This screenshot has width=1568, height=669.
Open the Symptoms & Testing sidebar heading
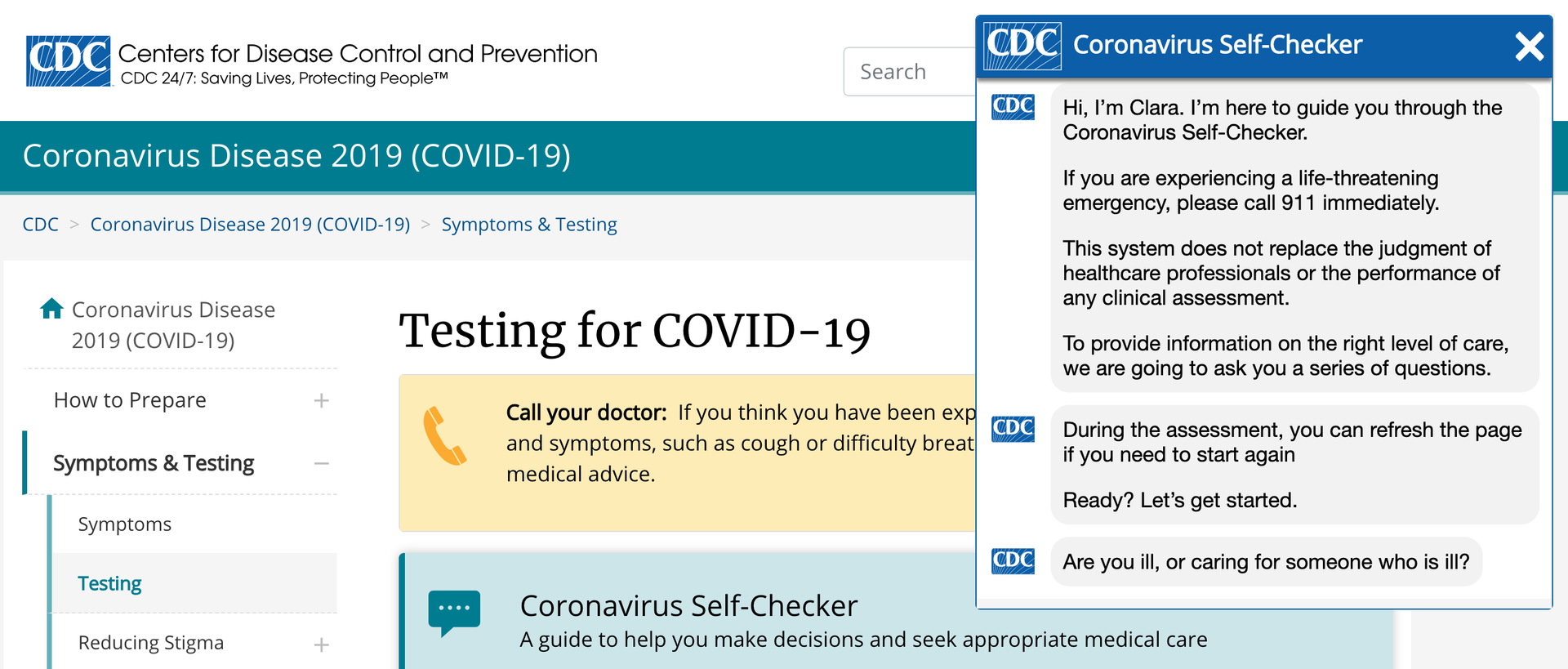click(154, 463)
